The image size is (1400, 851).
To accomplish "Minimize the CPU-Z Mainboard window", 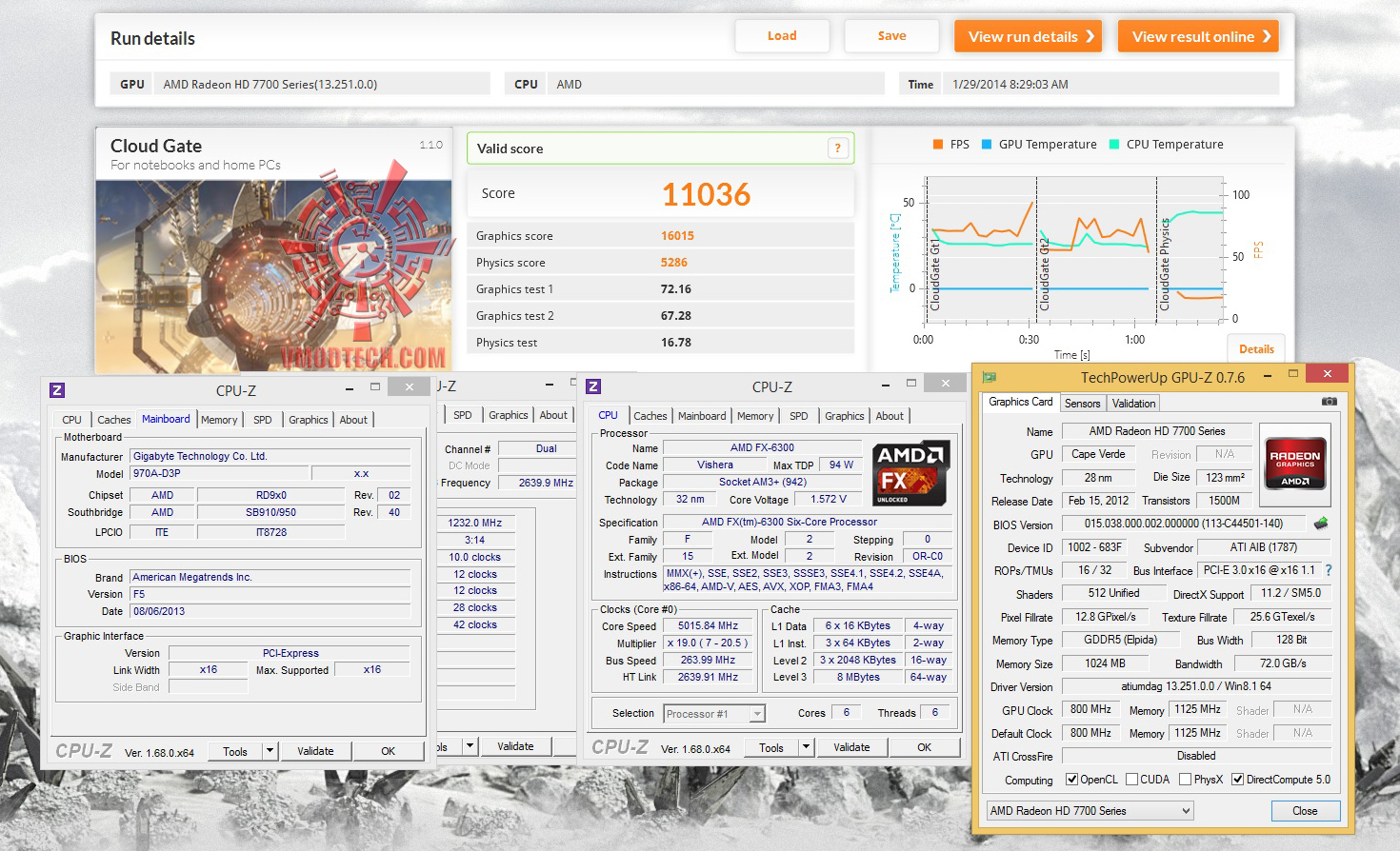I will [x=350, y=387].
